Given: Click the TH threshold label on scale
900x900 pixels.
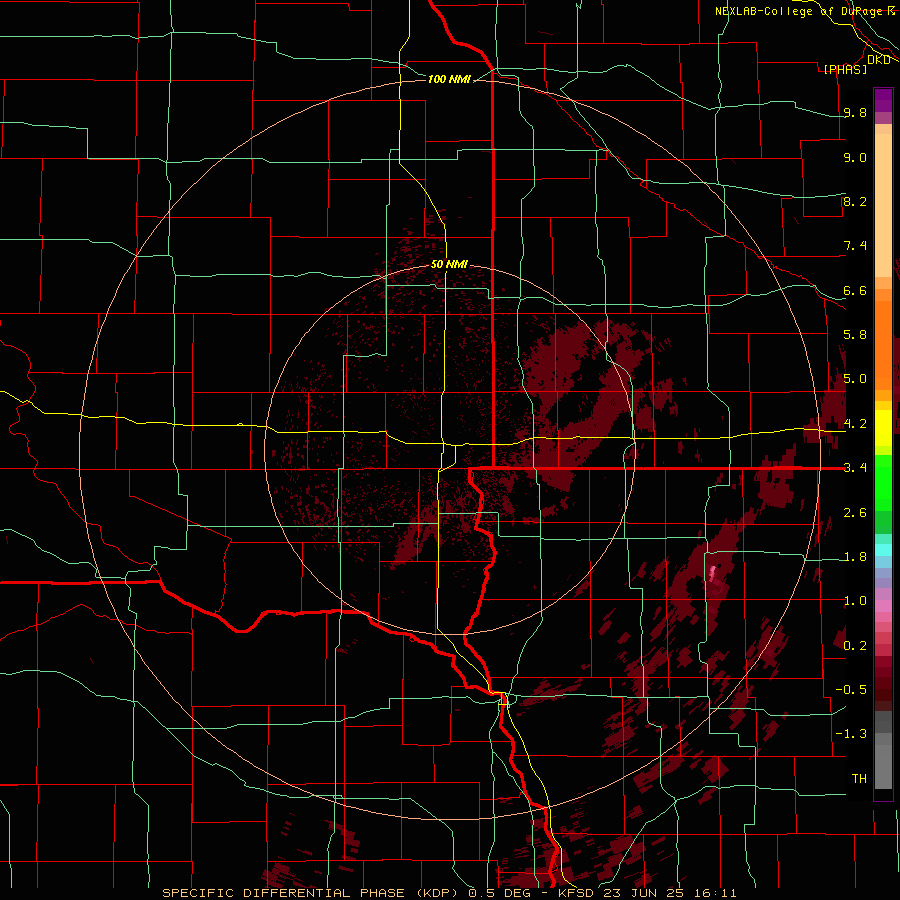Looking at the screenshot, I should (x=859, y=779).
